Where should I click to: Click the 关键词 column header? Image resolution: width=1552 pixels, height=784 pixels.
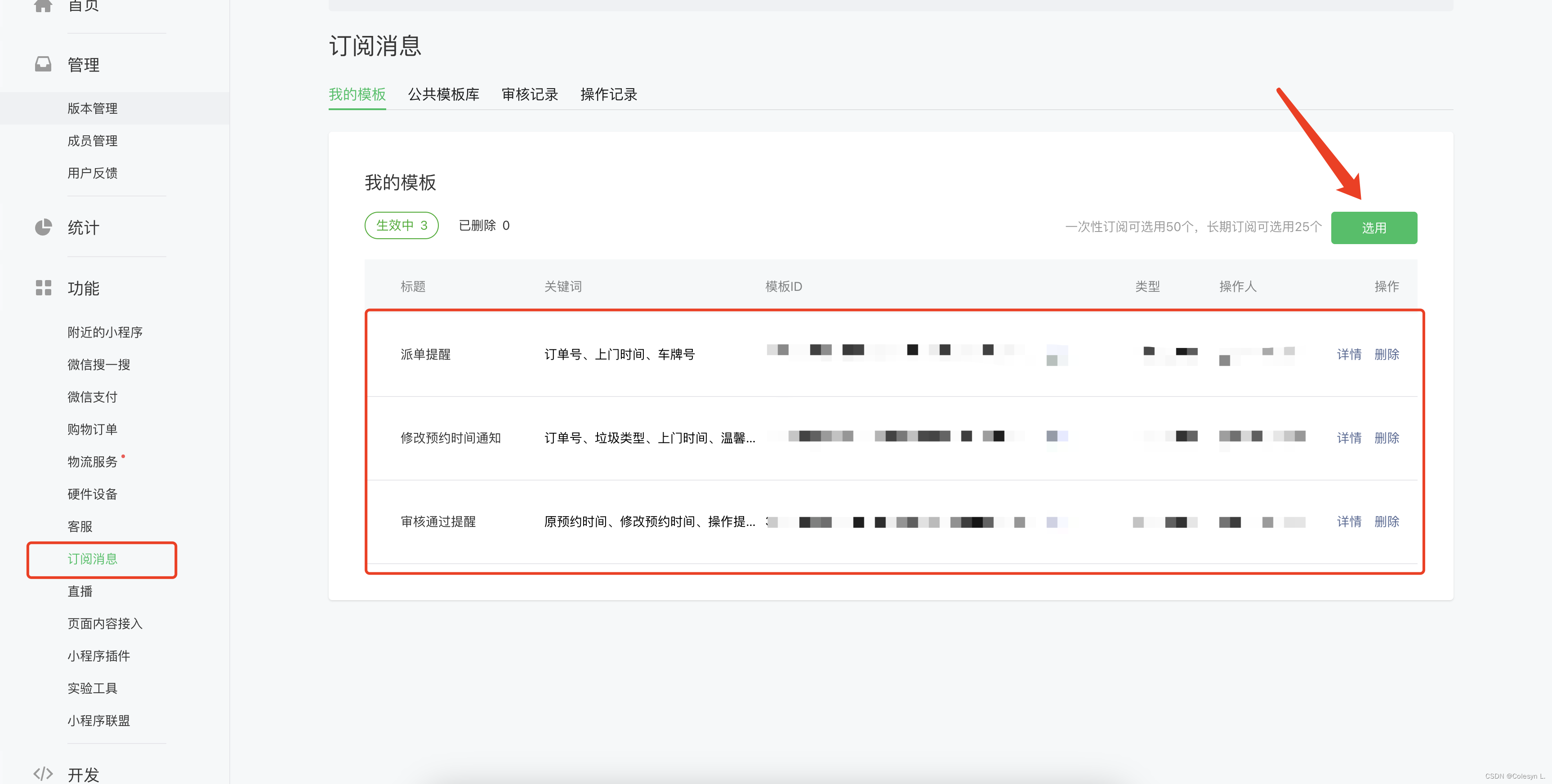pos(563,287)
